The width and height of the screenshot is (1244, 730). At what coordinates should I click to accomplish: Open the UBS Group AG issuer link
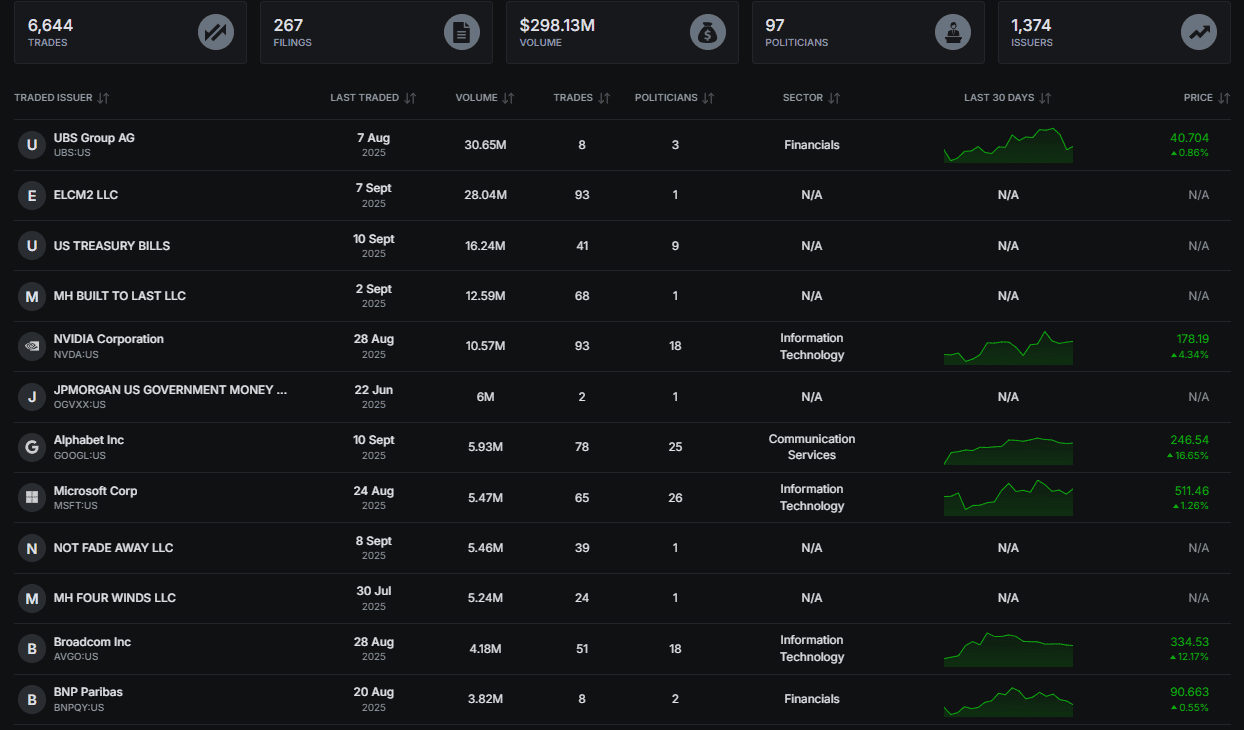point(94,138)
